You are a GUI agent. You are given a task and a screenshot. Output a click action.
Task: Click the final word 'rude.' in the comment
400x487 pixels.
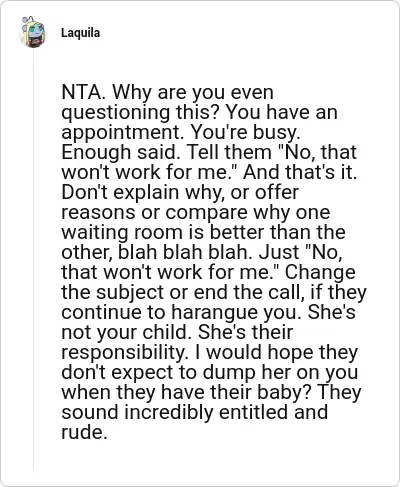click(84, 432)
